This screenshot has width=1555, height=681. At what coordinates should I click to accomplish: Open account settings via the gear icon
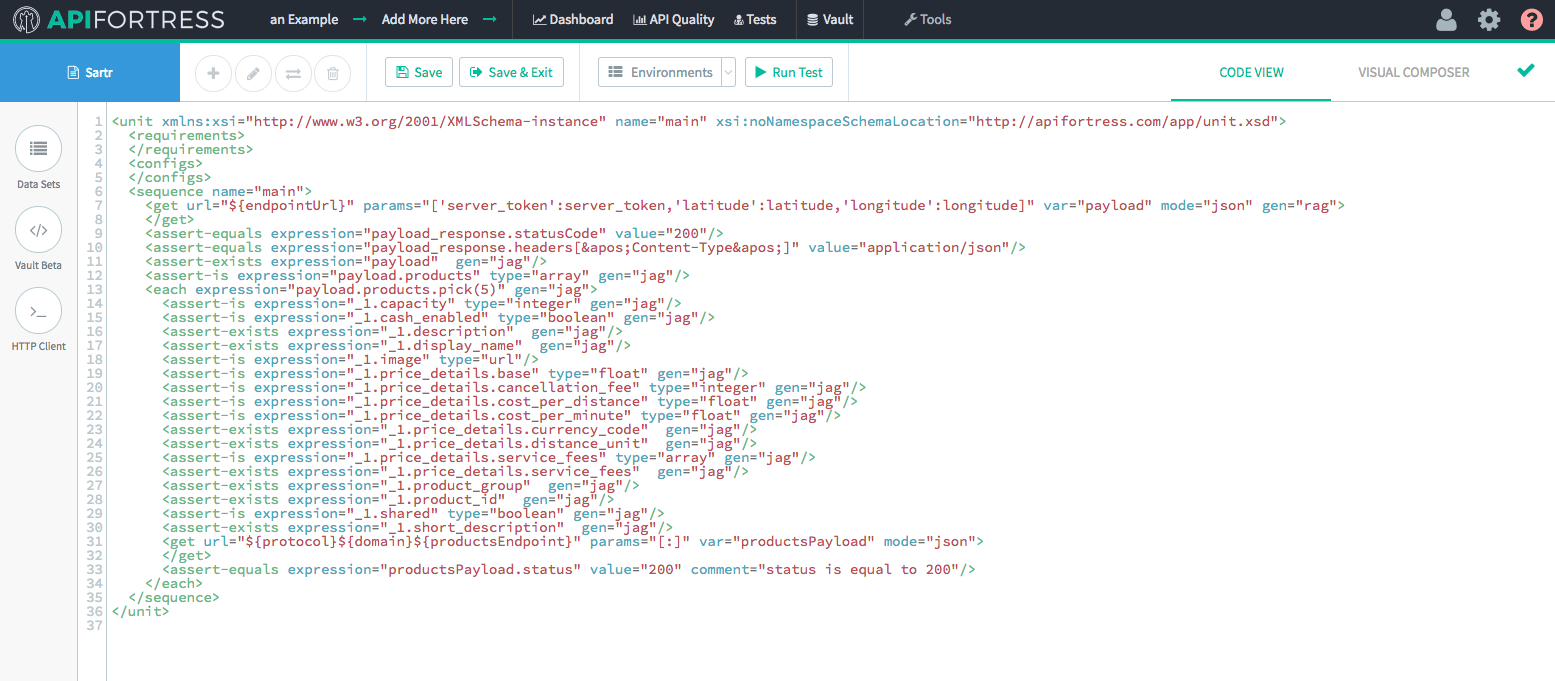click(1489, 19)
